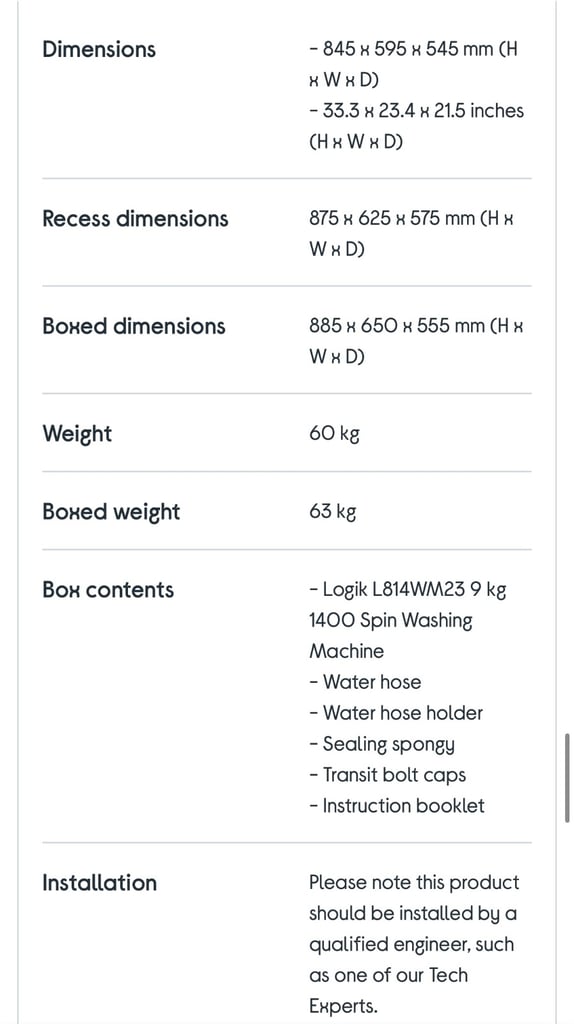The height and width of the screenshot is (1024, 574).
Task: Select the Installation row label
Action: pyautogui.click(x=99, y=883)
